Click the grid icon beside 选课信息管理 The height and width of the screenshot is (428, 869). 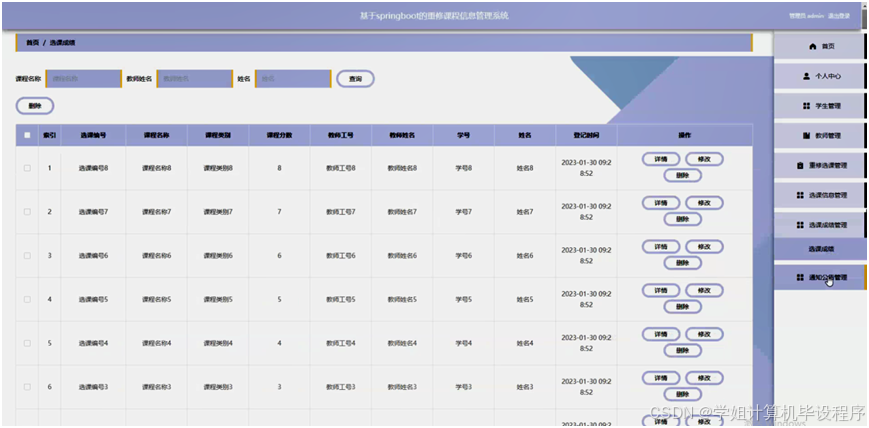pyautogui.click(x=800, y=195)
